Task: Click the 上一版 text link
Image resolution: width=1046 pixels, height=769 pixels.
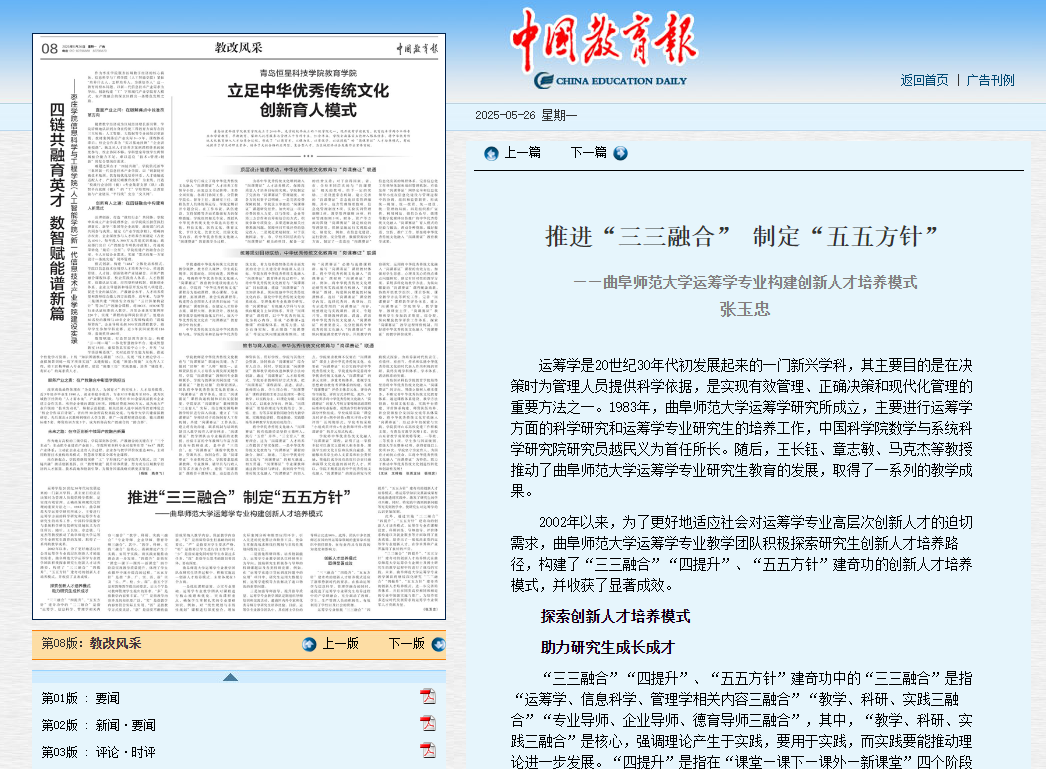Action: coord(340,644)
